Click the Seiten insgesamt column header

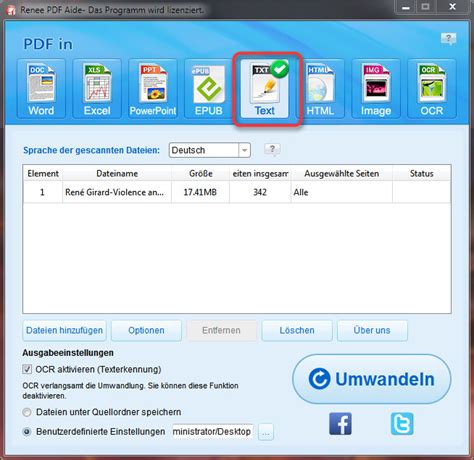tap(260, 174)
